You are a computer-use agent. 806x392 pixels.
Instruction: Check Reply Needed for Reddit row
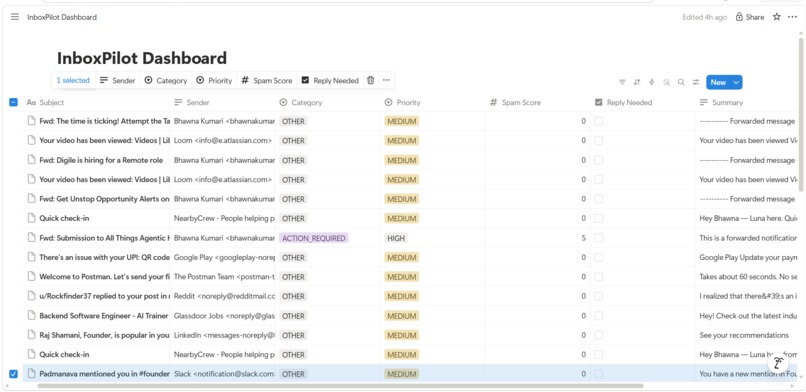599,296
